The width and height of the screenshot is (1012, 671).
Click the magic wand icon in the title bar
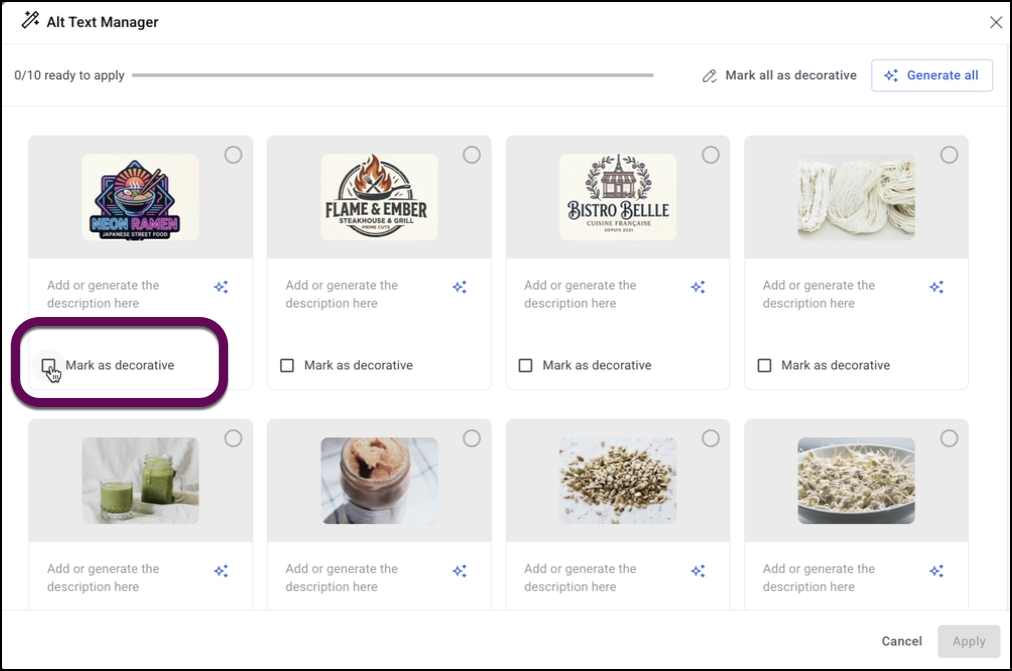30,20
